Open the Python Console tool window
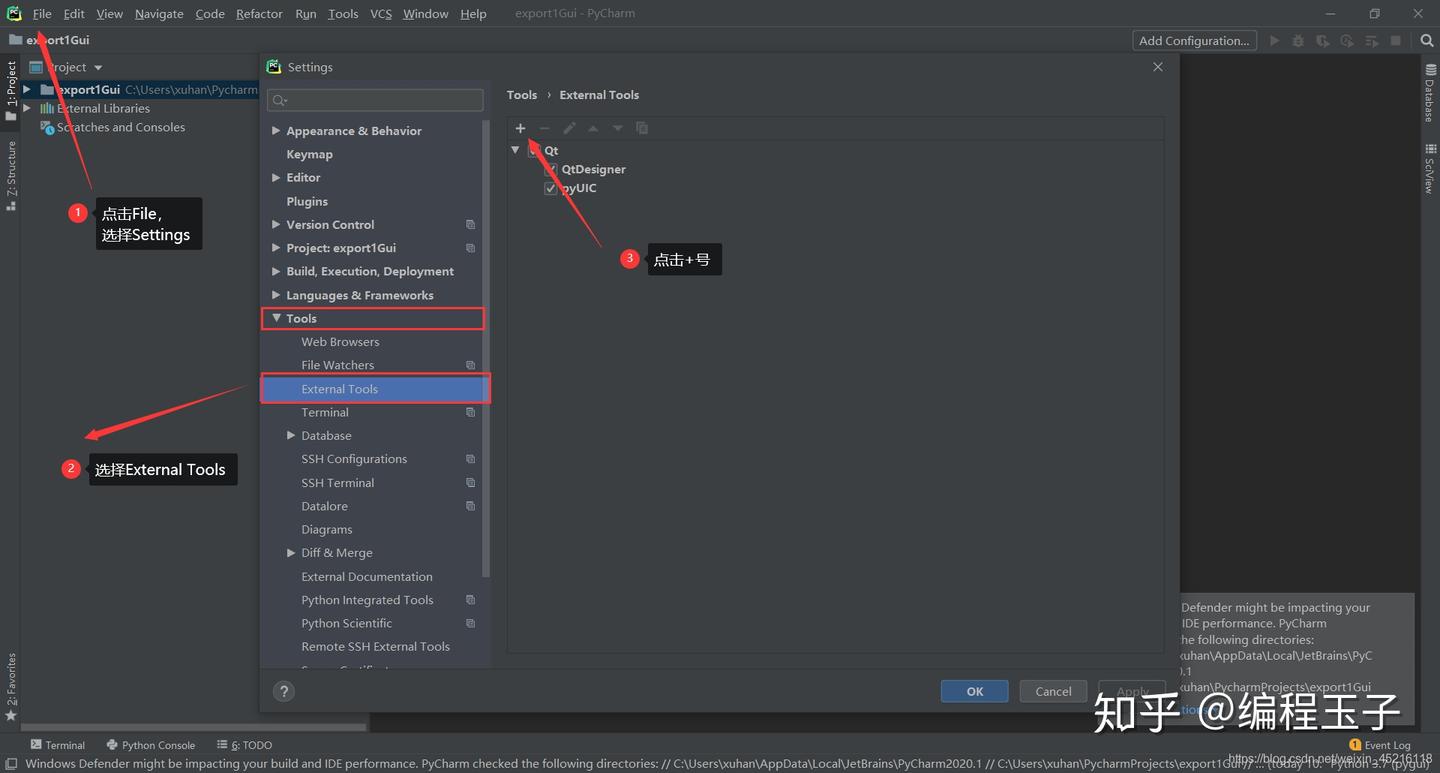 click(x=150, y=745)
